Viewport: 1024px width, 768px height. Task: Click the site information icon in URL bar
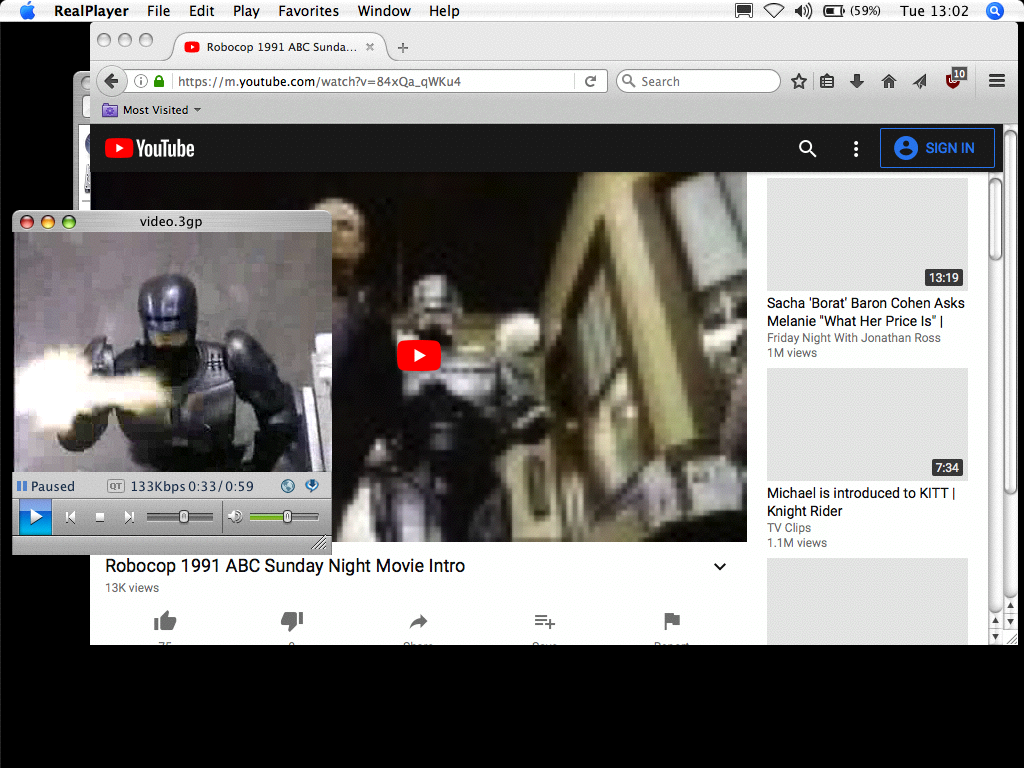tap(140, 81)
